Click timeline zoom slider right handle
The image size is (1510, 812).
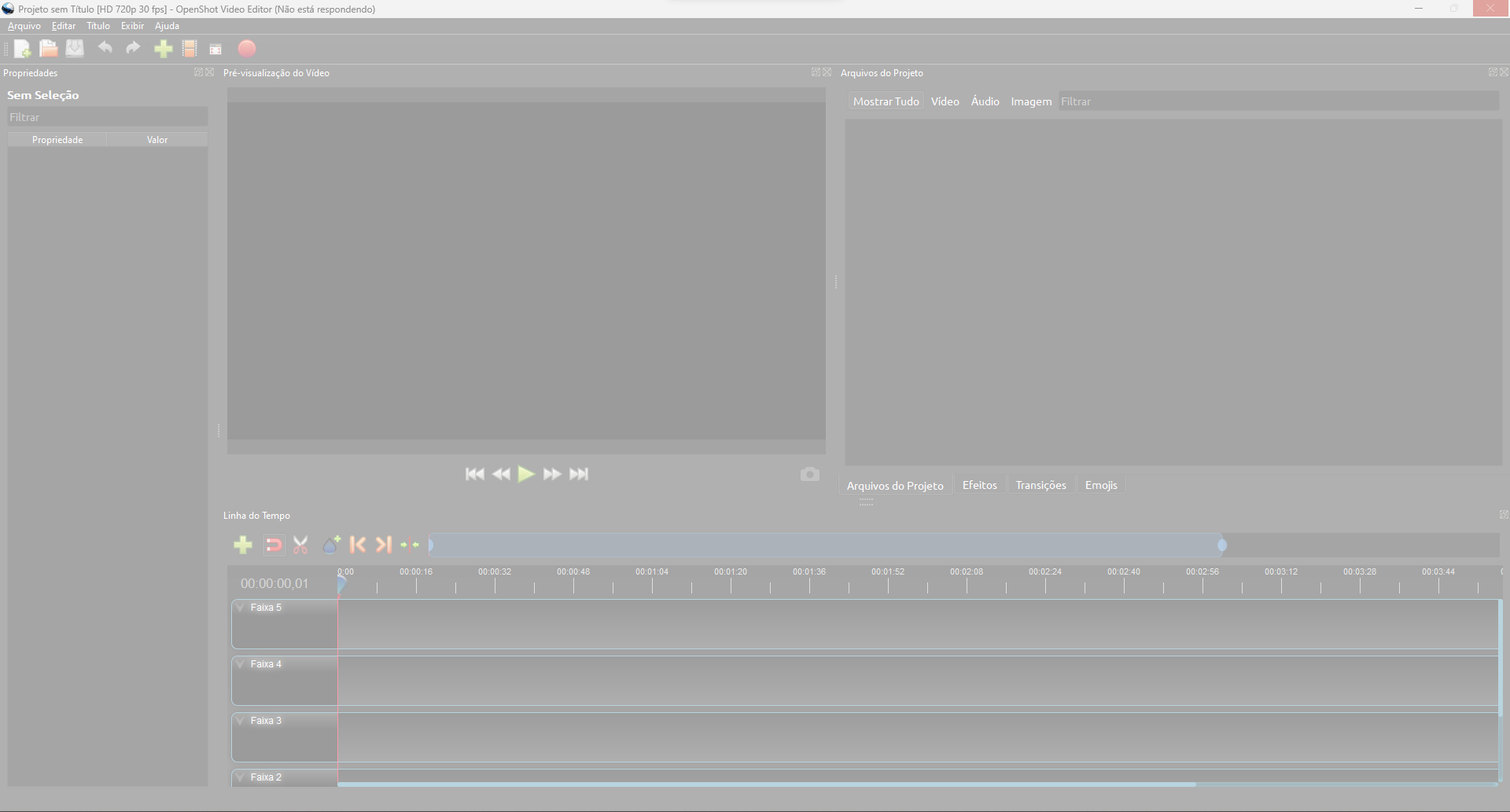pyautogui.click(x=1221, y=545)
